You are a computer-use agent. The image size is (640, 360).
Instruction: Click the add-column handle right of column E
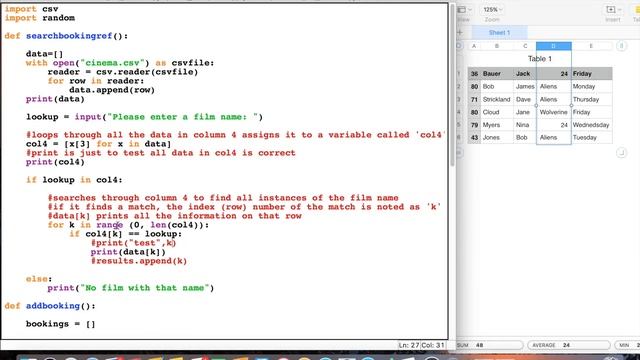click(621, 46)
